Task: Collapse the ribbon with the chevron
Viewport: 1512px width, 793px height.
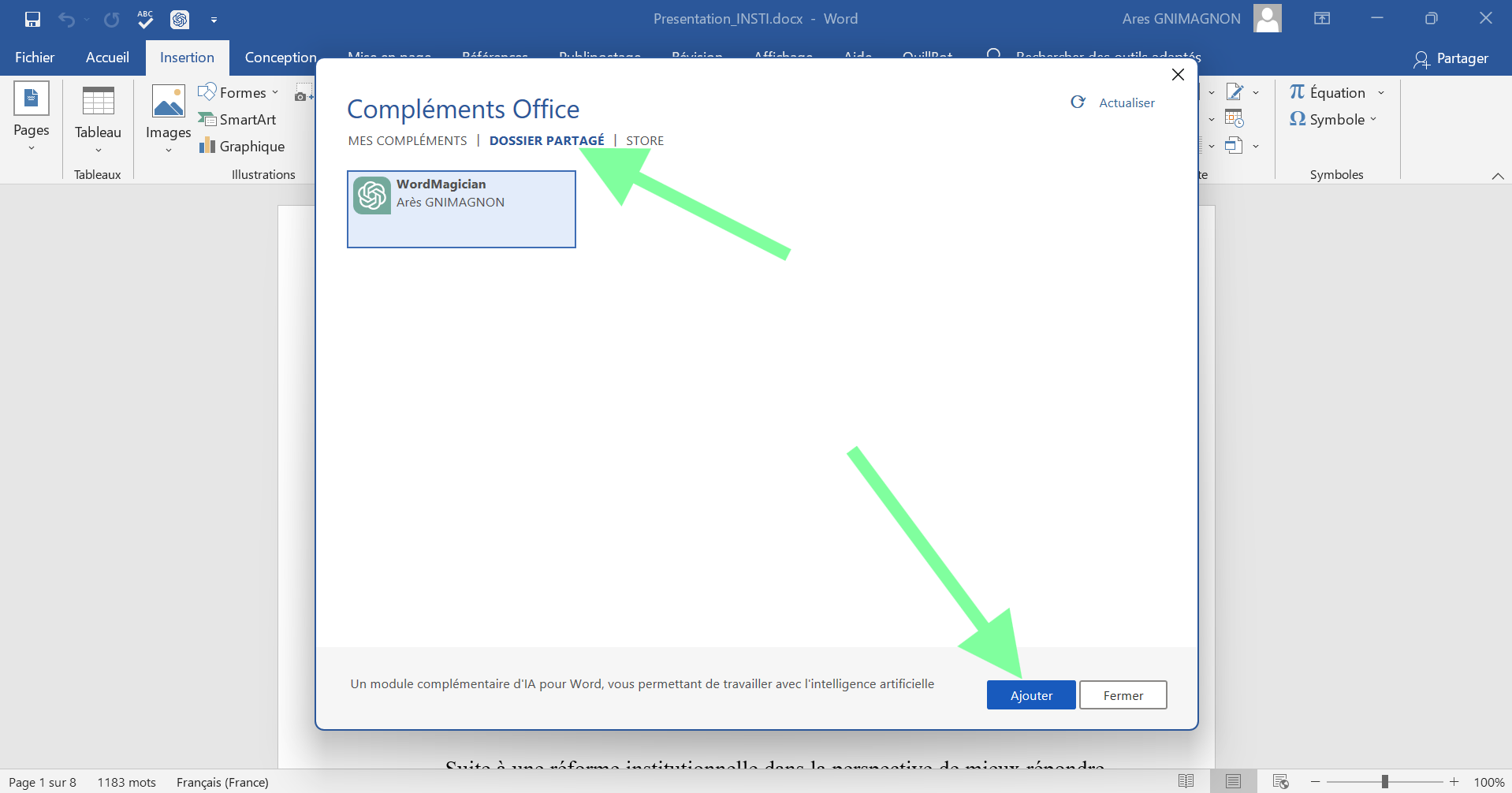Action: tap(1498, 175)
